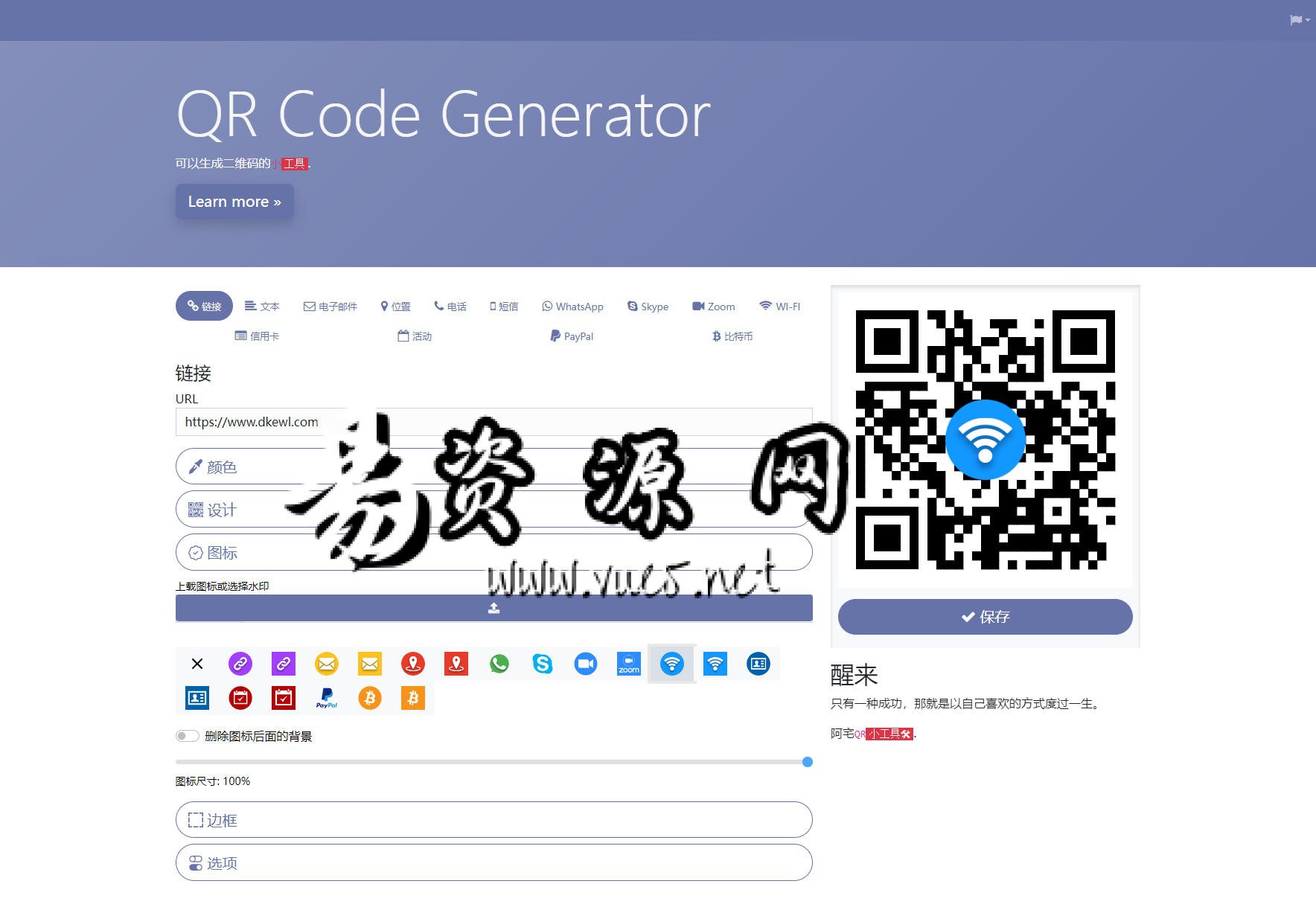Adjust the 图标尺寸 slider handle

pyautogui.click(x=808, y=762)
